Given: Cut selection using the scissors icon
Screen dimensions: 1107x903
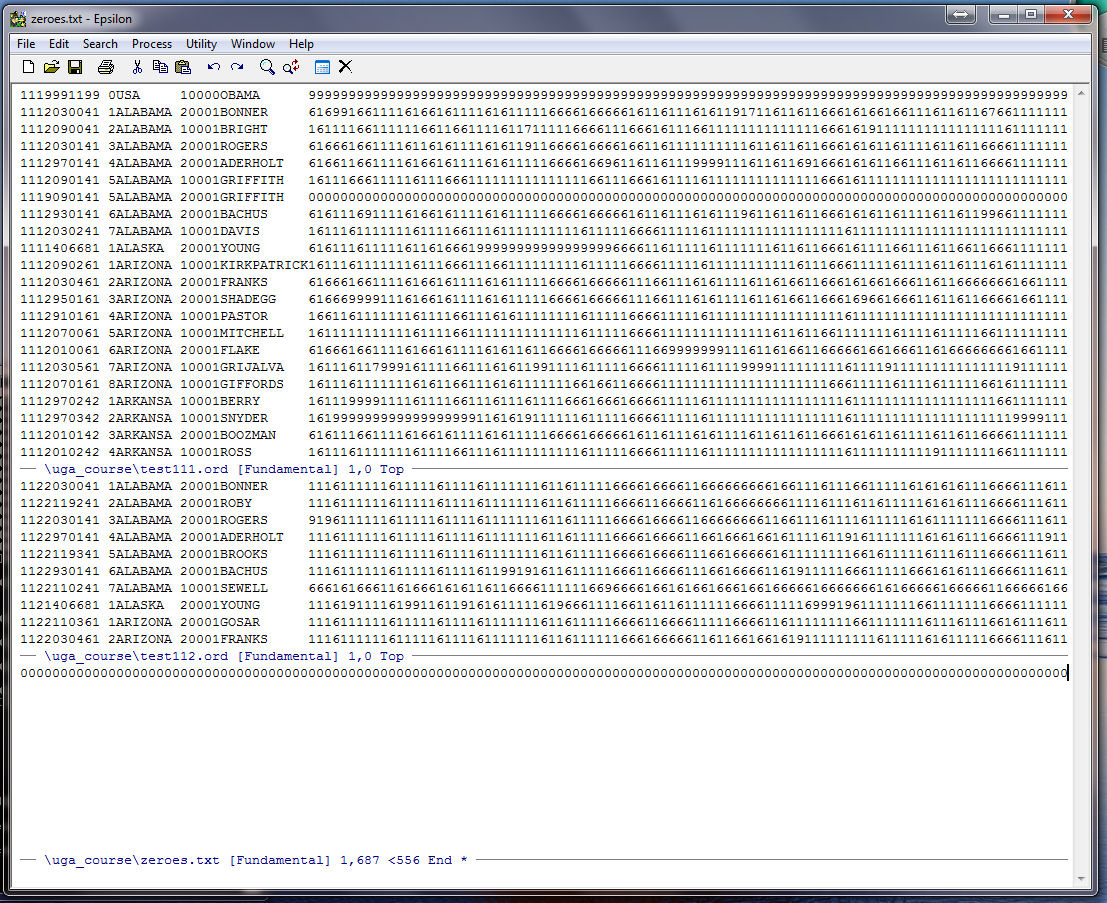Looking at the screenshot, I should tap(137, 67).
